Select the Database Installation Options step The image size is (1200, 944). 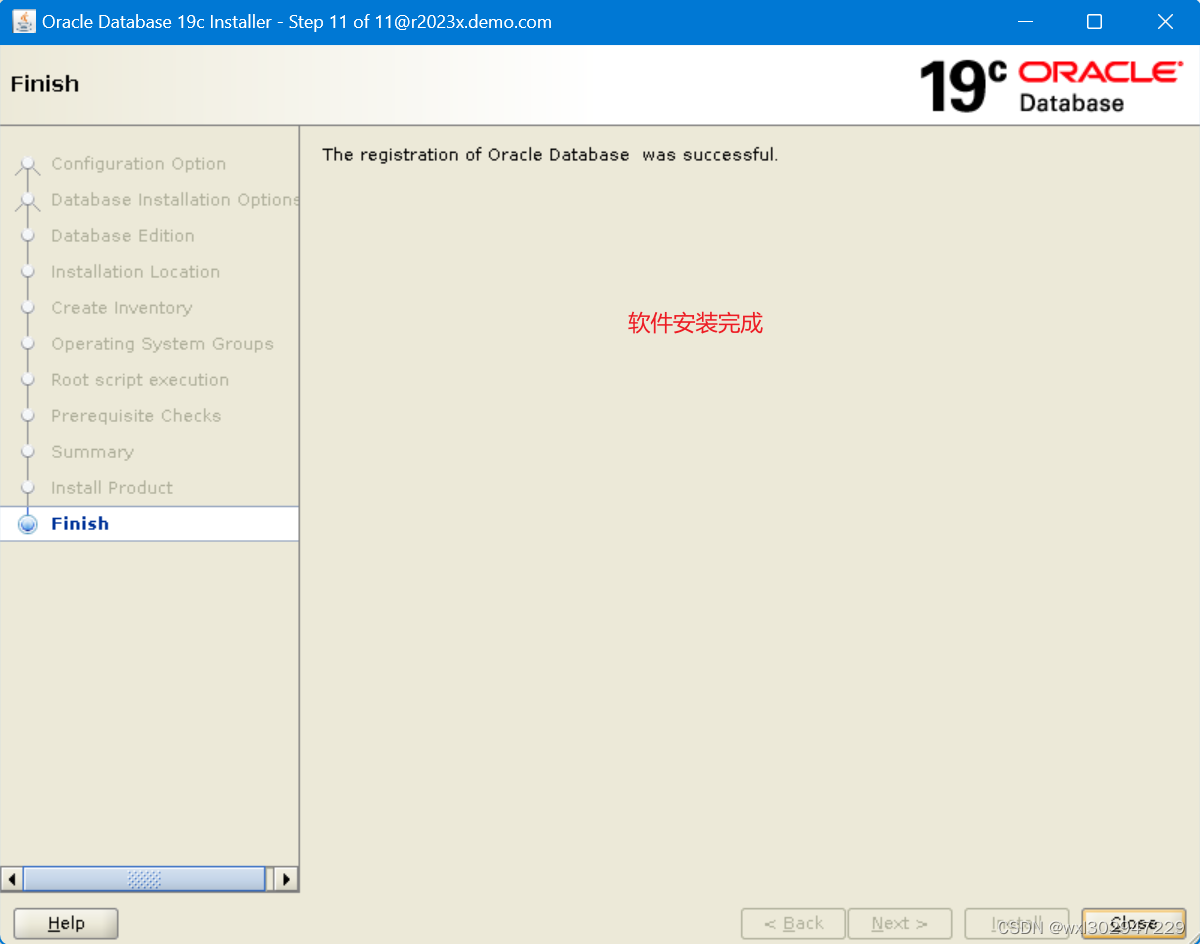pyautogui.click(x=175, y=200)
